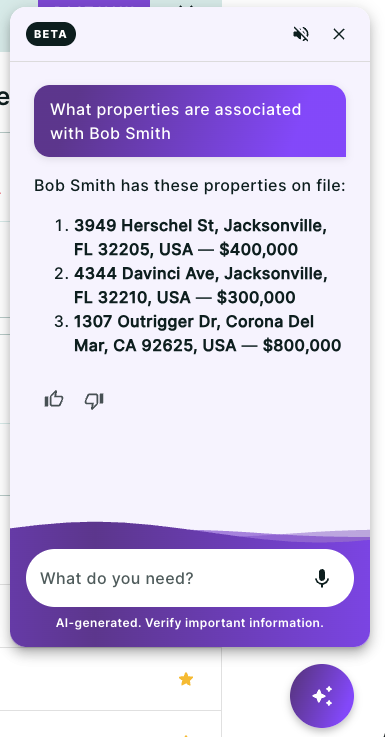The height and width of the screenshot is (737, 385).
Task: Click the "AI-generated. Verify important information." disclaimer
Action: pos(189,623)
